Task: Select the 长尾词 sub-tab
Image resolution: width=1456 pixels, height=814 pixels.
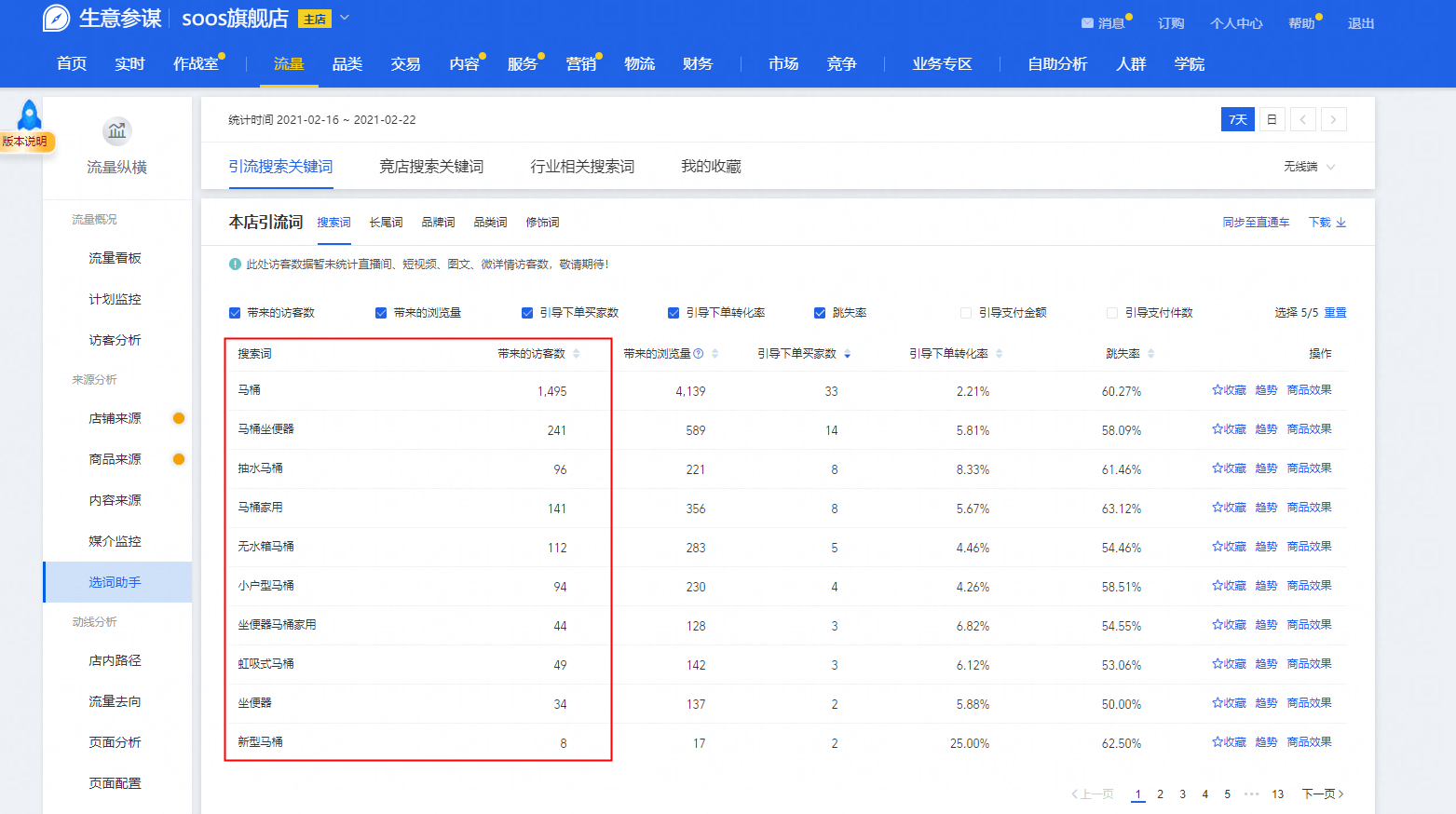Action: (x=386, y=223)
